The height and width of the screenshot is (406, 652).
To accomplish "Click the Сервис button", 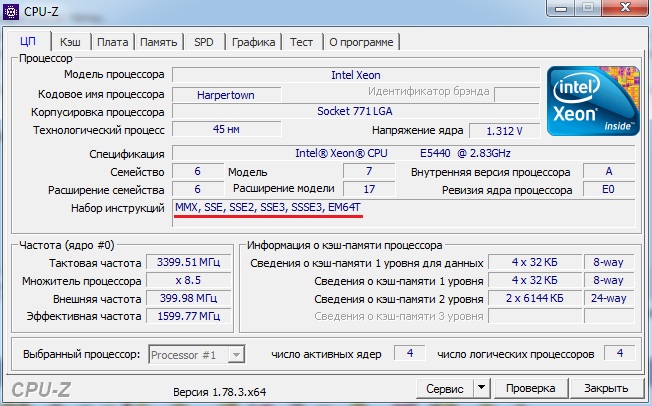I will pyautogui.click(x=445, y=389).
